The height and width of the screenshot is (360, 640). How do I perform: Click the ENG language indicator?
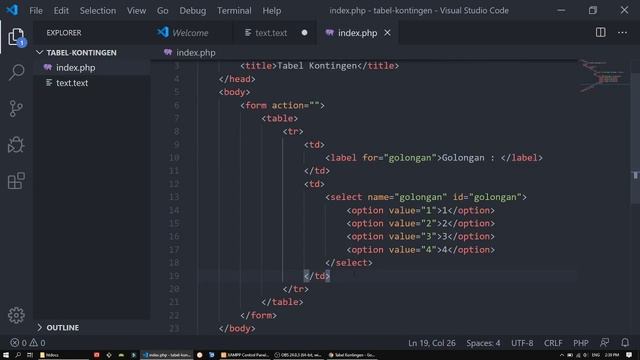click(596, 355)
